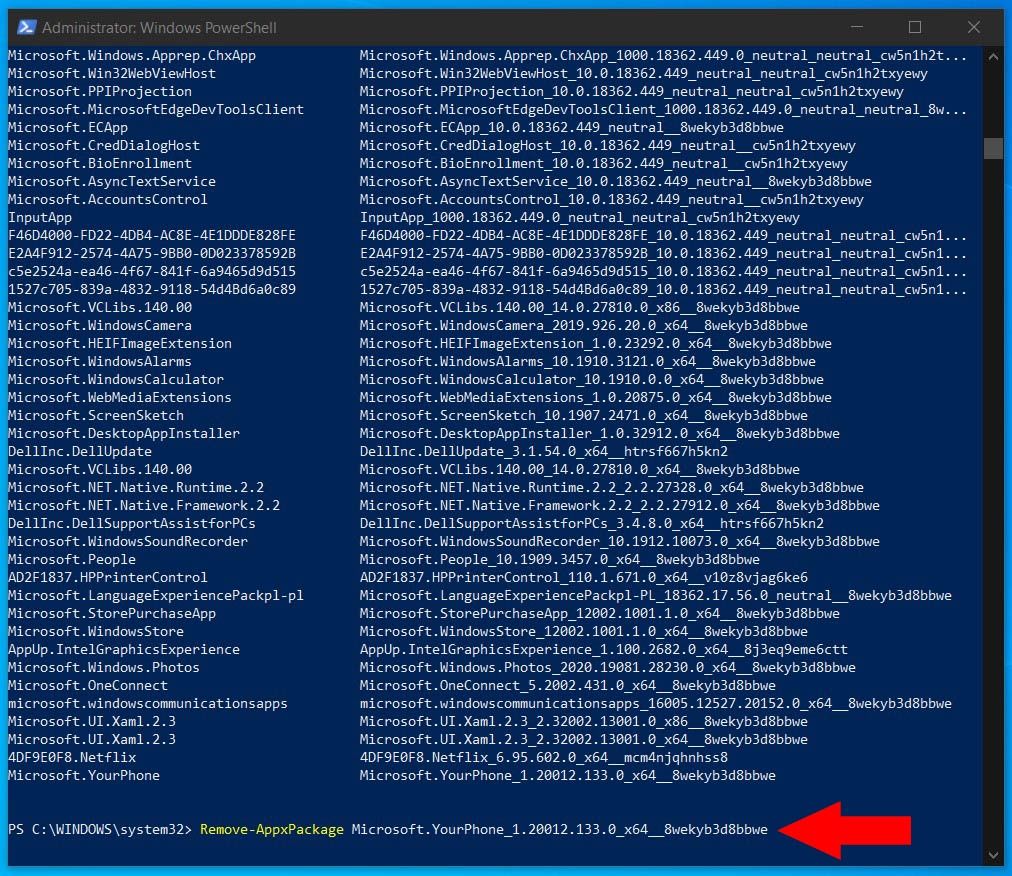Click Microsoft.AccountsControl in name column
This screenshot has height=876, width=1012.
[x=108, y=199]
